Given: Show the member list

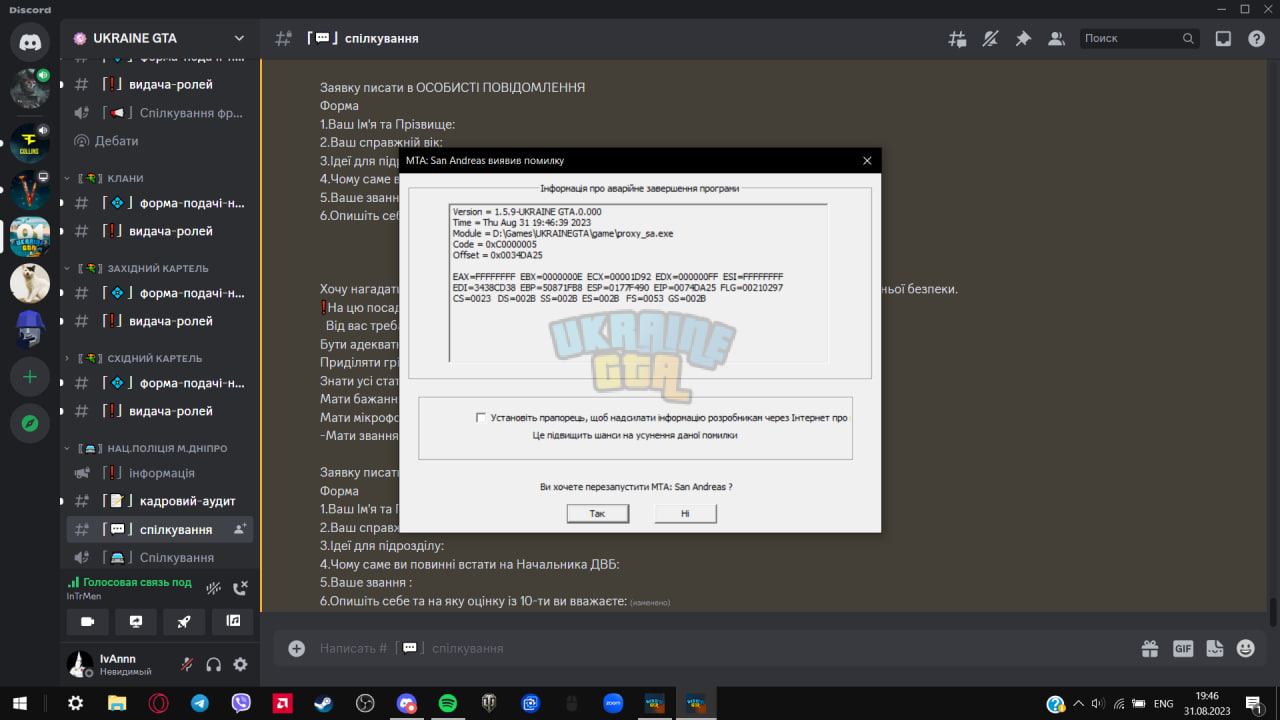Looking at the screenshot, I should click(x=1056, y=38).
